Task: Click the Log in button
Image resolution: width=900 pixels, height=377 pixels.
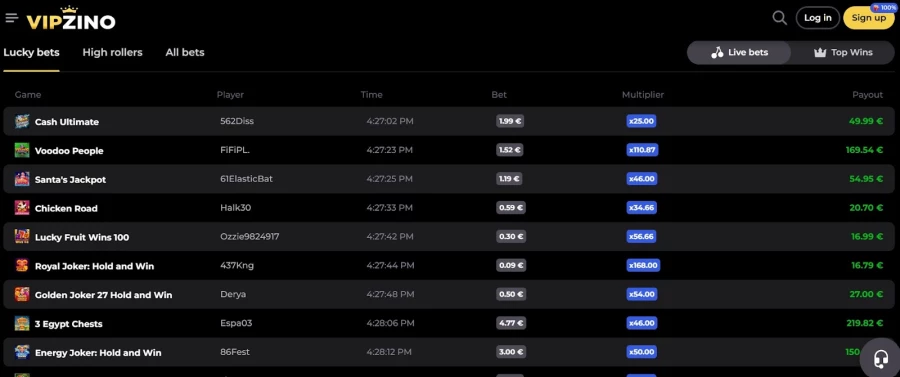Action: pyautogui.click(x=817, y=18)
